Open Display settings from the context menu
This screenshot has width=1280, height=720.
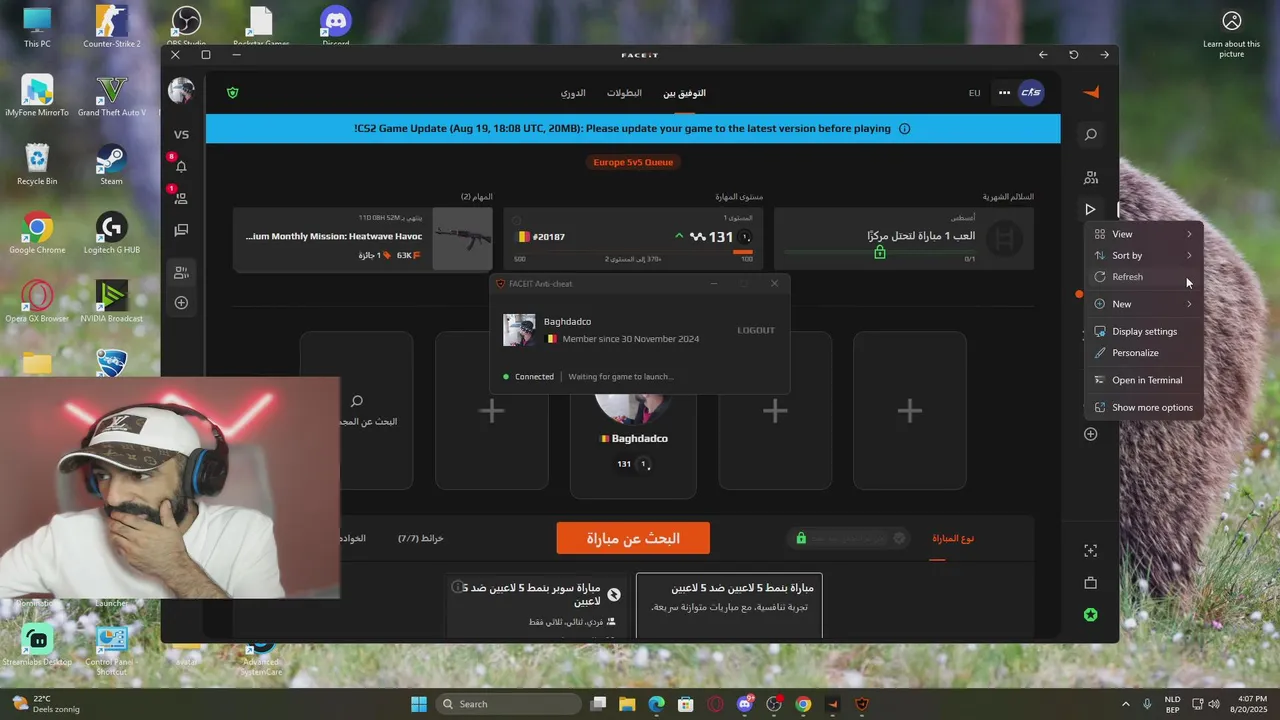click(x=1143, y=331)
